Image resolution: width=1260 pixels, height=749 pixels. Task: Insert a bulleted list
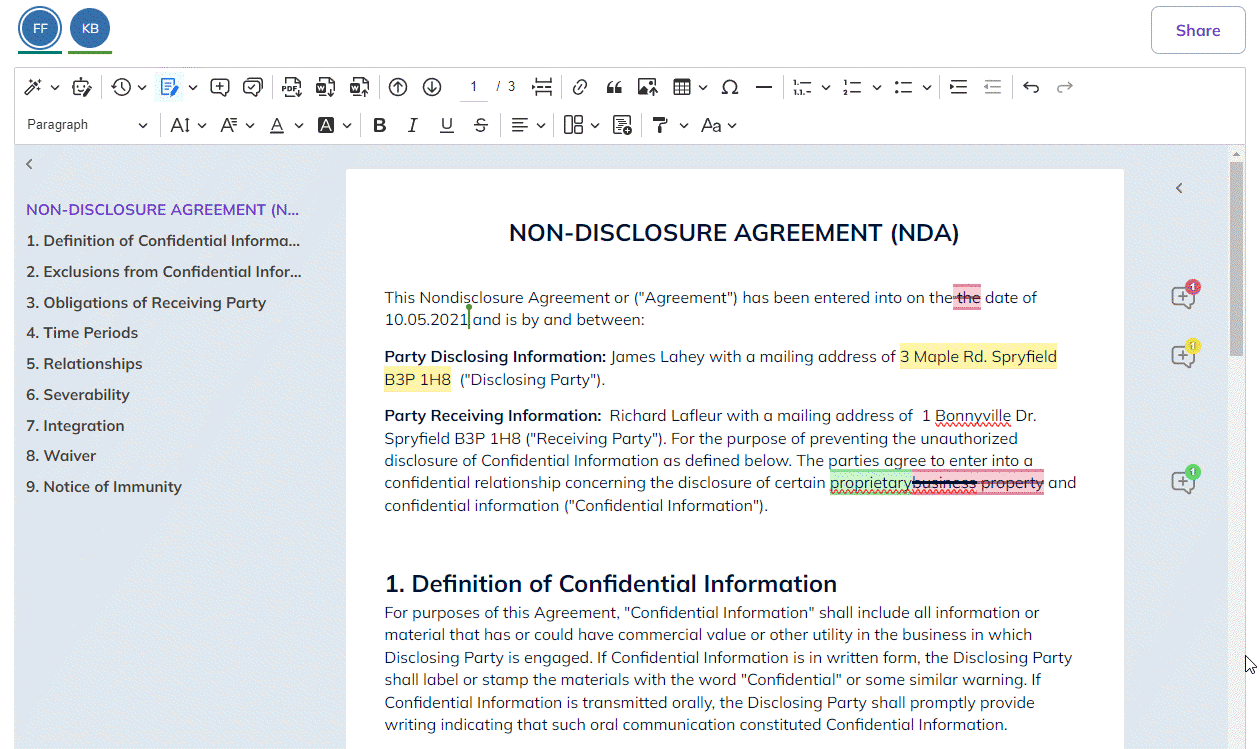(x=904, y=87)
